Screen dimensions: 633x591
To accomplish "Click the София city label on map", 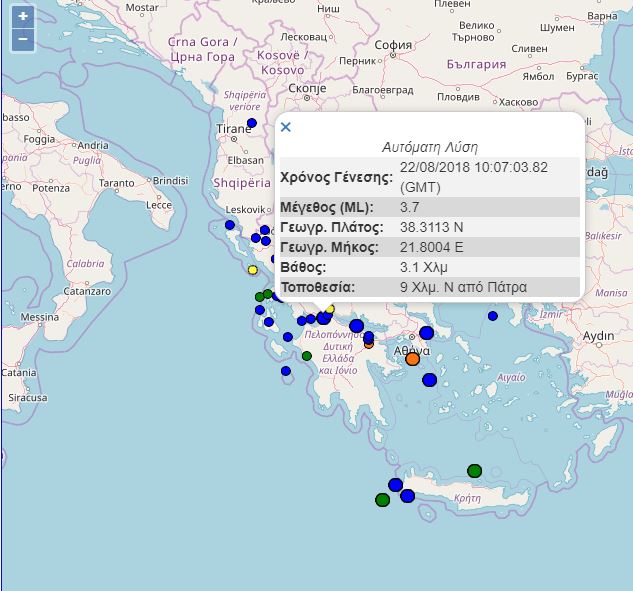I will click(393, 45).
